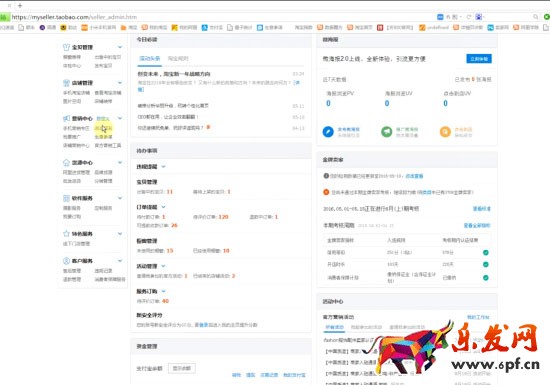550x385 pixels.
Task: Click the blue pencil publish-poster icon
Action: 328,132
